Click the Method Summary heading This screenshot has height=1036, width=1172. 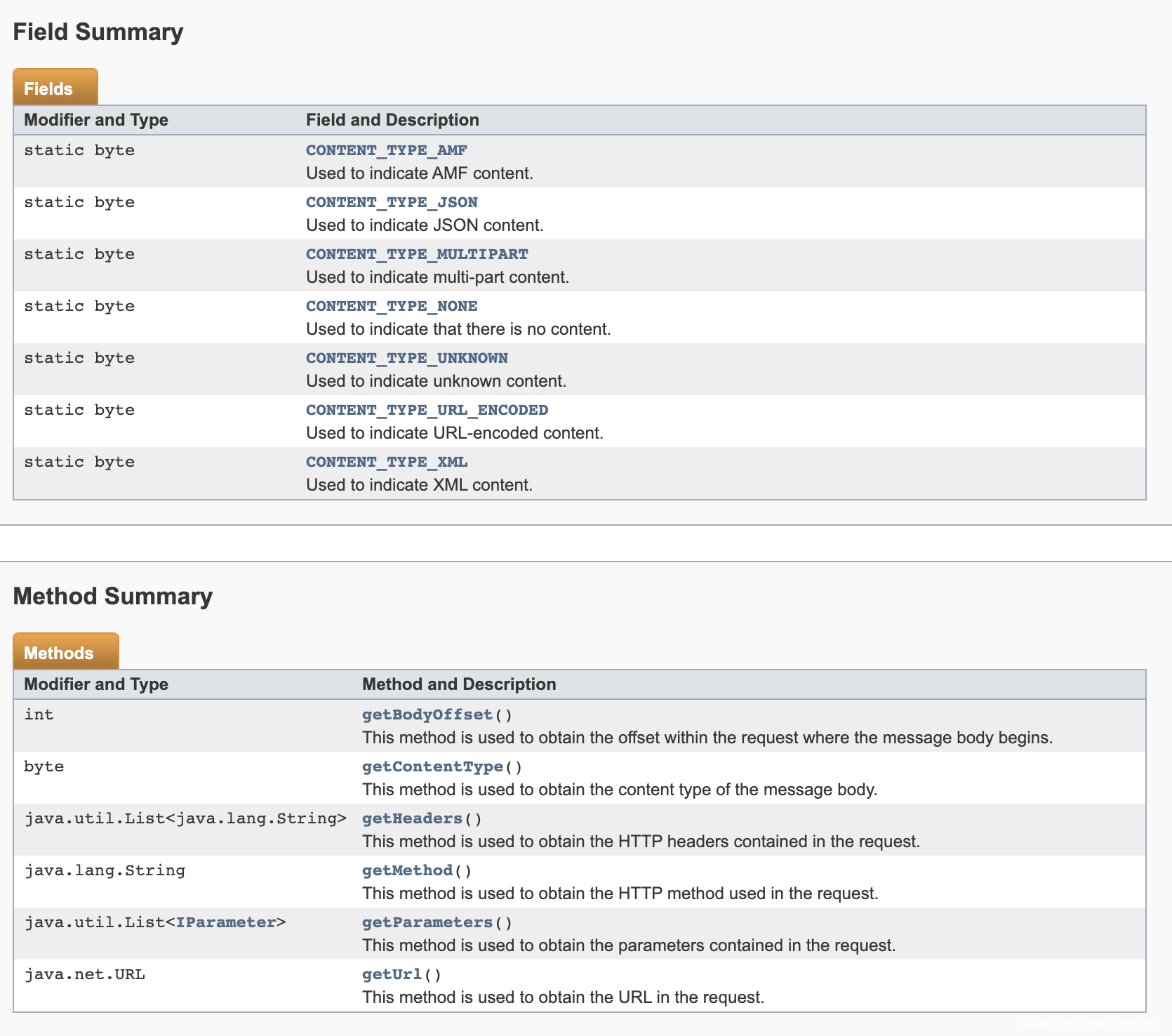[113, 597]
